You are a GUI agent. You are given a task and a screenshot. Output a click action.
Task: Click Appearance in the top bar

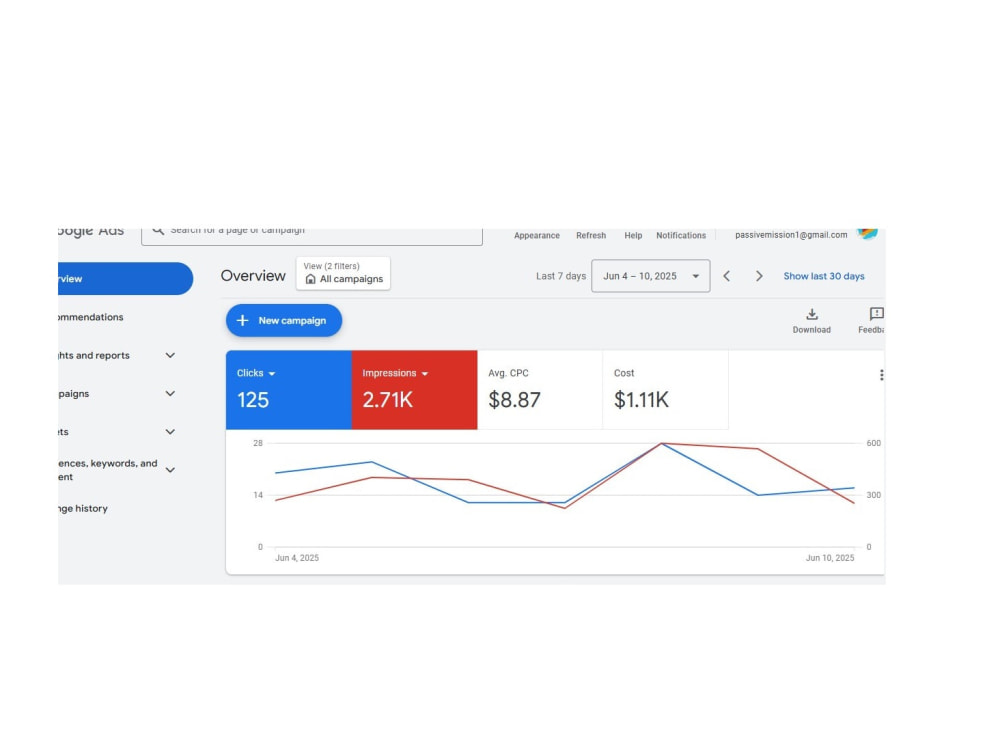[x=537, y=235]
